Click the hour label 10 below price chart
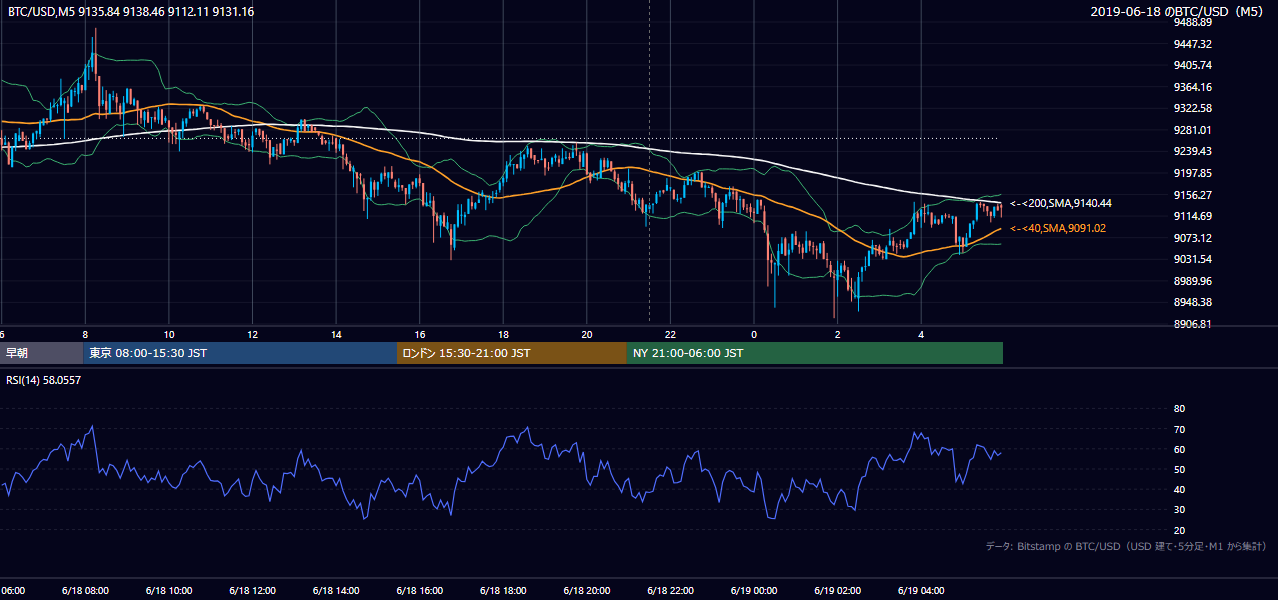The height and width of the screenshot is (600, 1278). click(x=169, y=334)
